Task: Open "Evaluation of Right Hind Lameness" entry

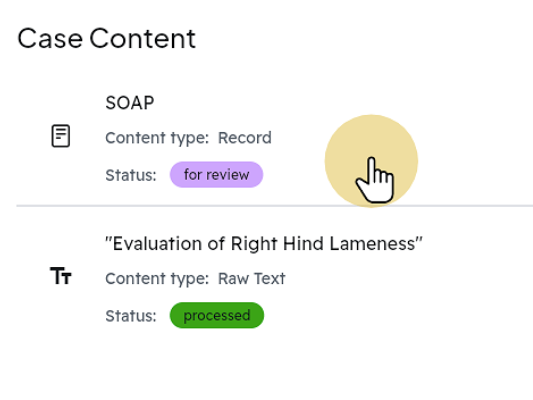Action: [x=264, y=244]
